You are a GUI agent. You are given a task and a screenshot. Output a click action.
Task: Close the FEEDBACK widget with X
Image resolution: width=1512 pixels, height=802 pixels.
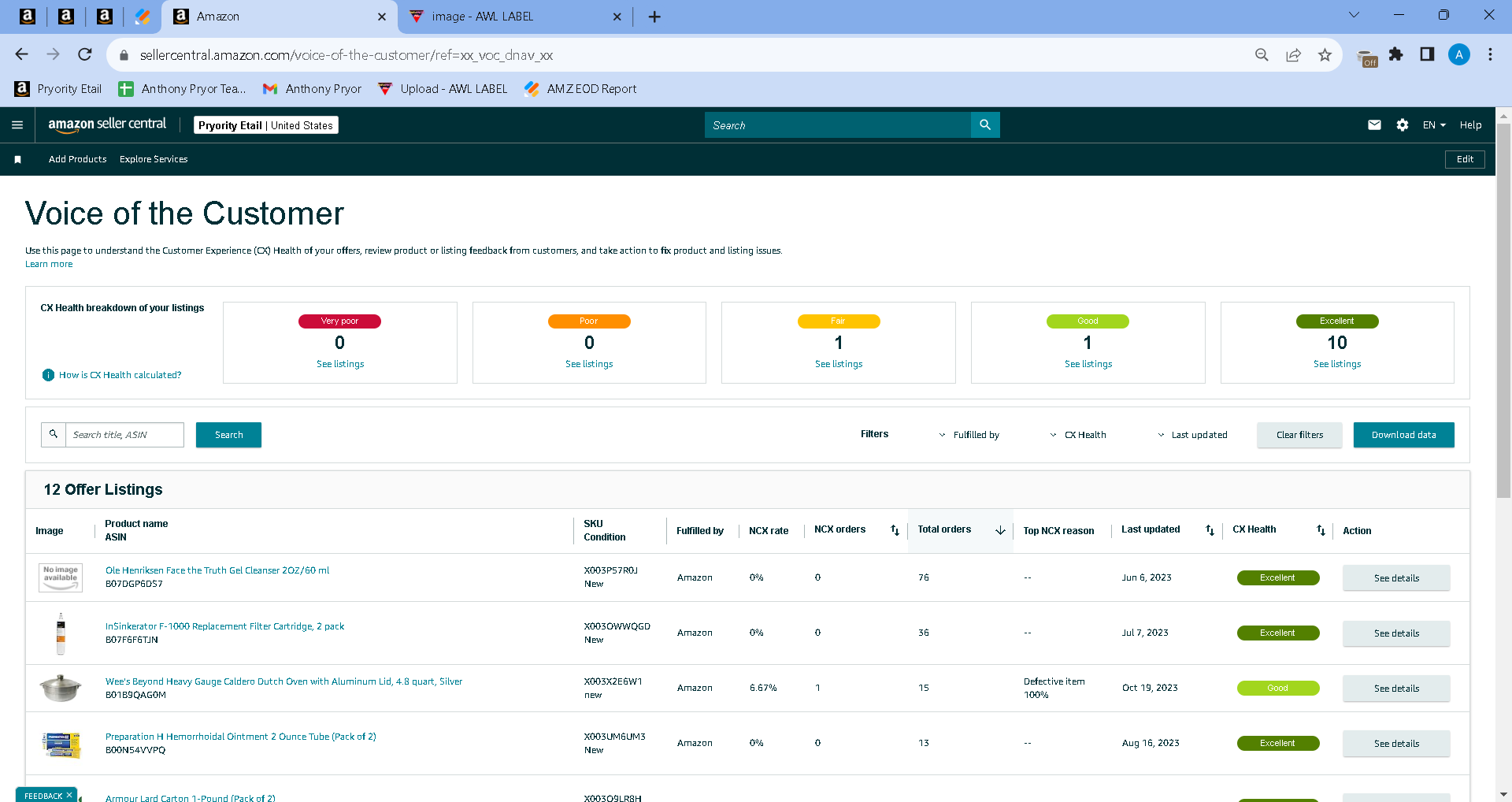[x=69, y=795]
